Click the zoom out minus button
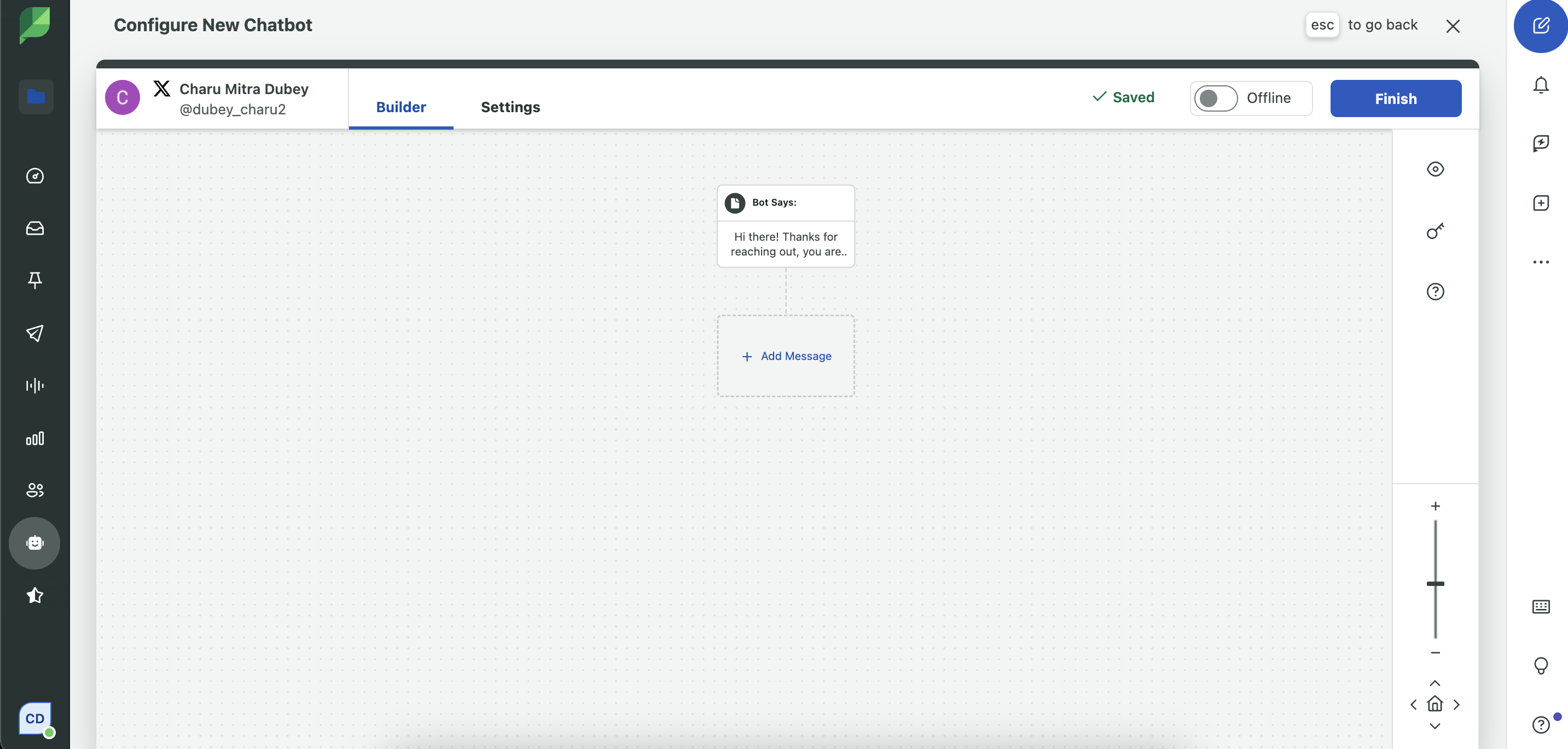Image resolution: width=1568 pixels, height=749 pixels. coord(1435,653)
